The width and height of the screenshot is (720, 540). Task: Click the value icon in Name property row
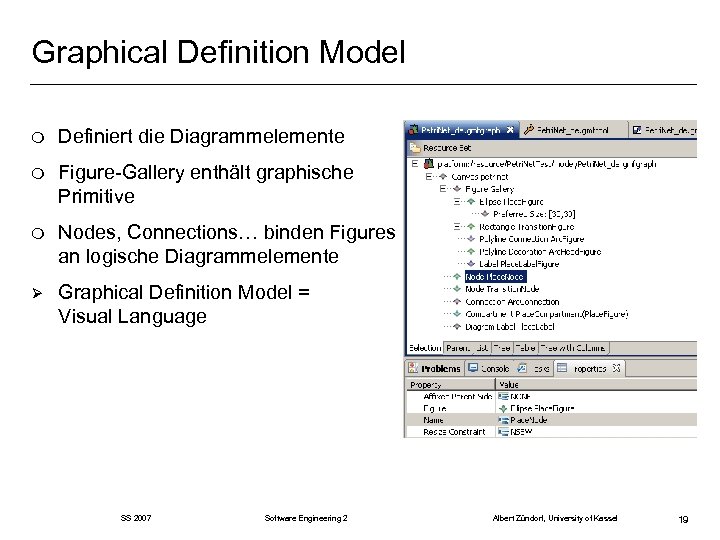click(x=504, y=420)
